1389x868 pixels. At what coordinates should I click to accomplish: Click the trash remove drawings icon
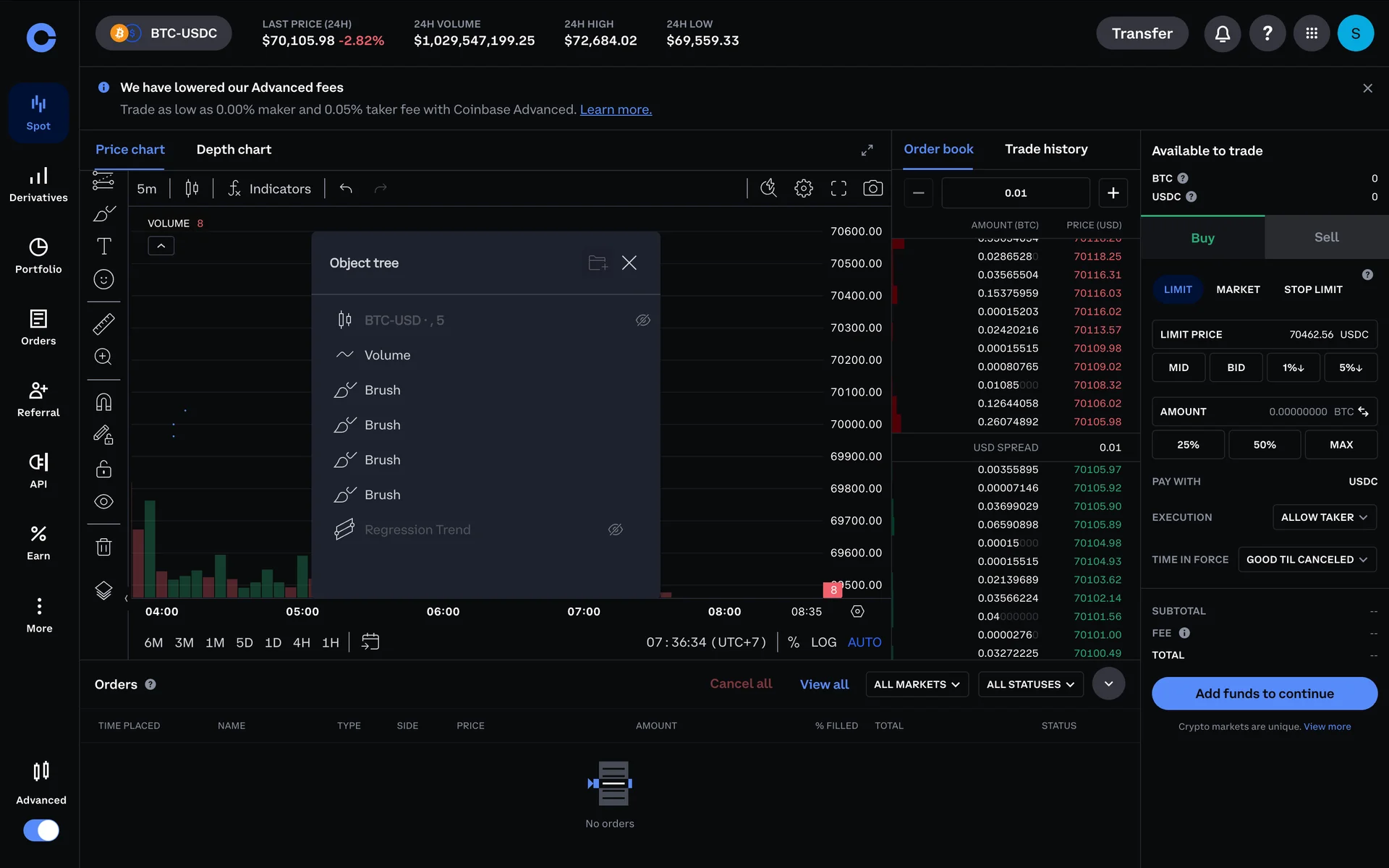pyautogui.click(x=103, y=547)
